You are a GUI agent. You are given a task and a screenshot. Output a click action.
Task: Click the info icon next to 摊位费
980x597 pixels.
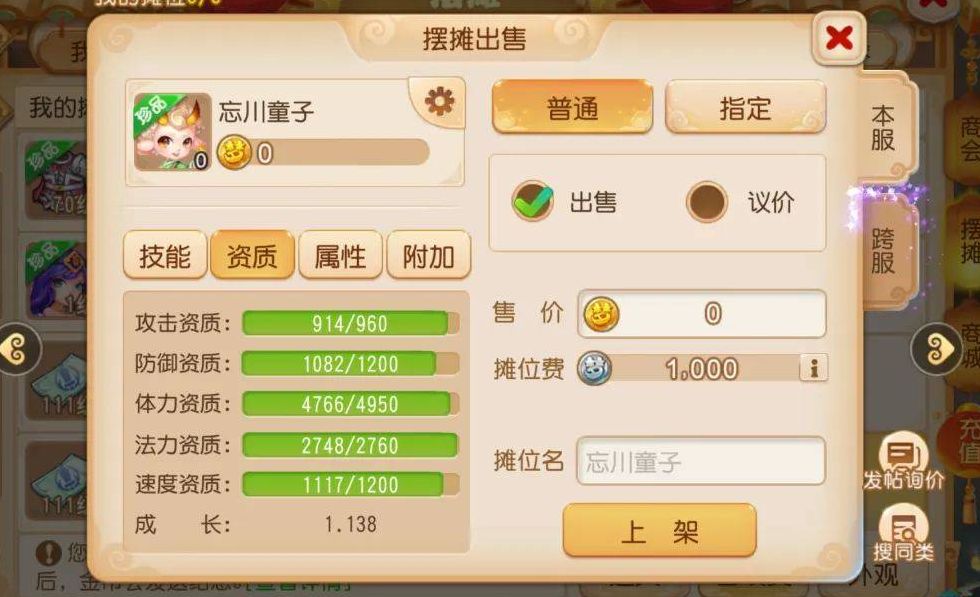(813, 368)
